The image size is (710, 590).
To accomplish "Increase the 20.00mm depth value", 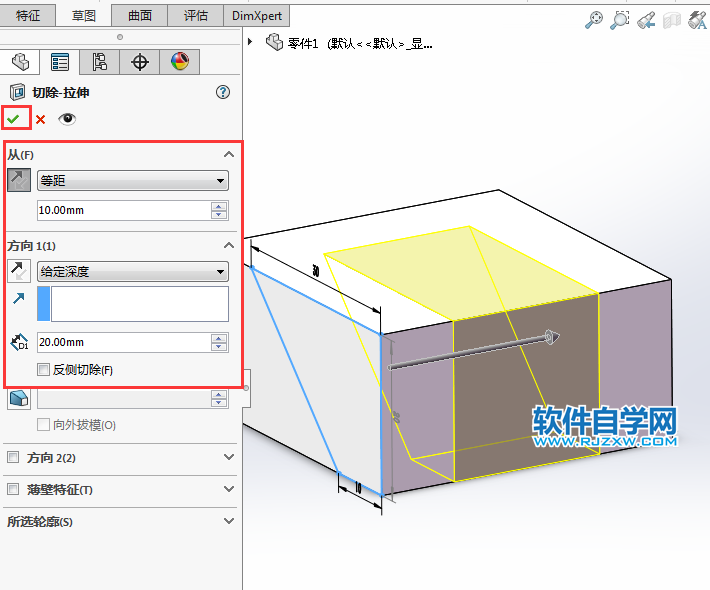I will point(219,338).
